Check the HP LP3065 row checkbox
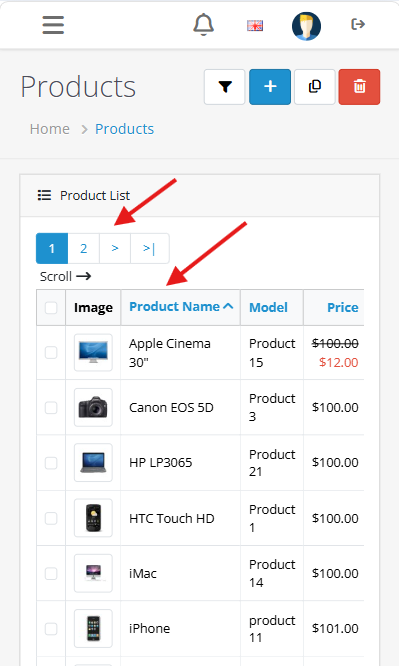The width and height of the screenshot is (399, 666). 51,463
